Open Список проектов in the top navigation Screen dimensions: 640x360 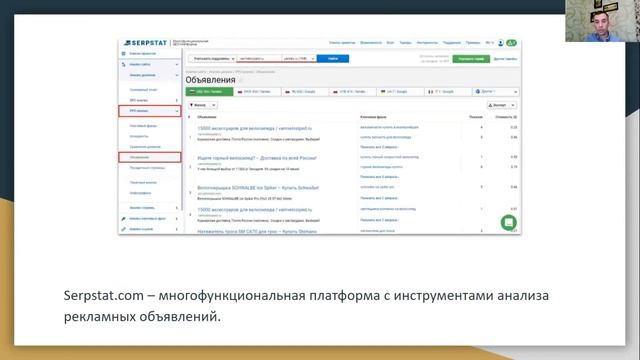pos(342,43)
